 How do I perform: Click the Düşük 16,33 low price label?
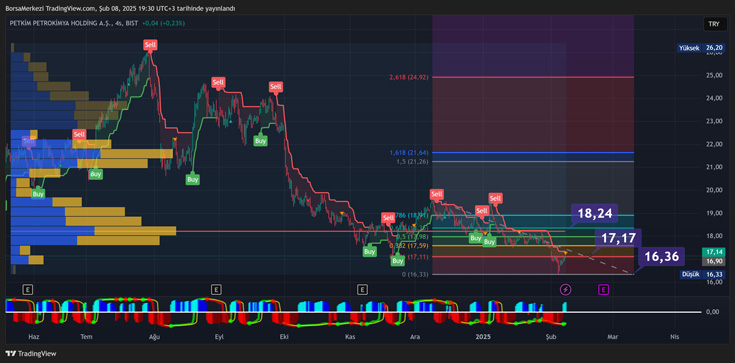pos(702,275)
